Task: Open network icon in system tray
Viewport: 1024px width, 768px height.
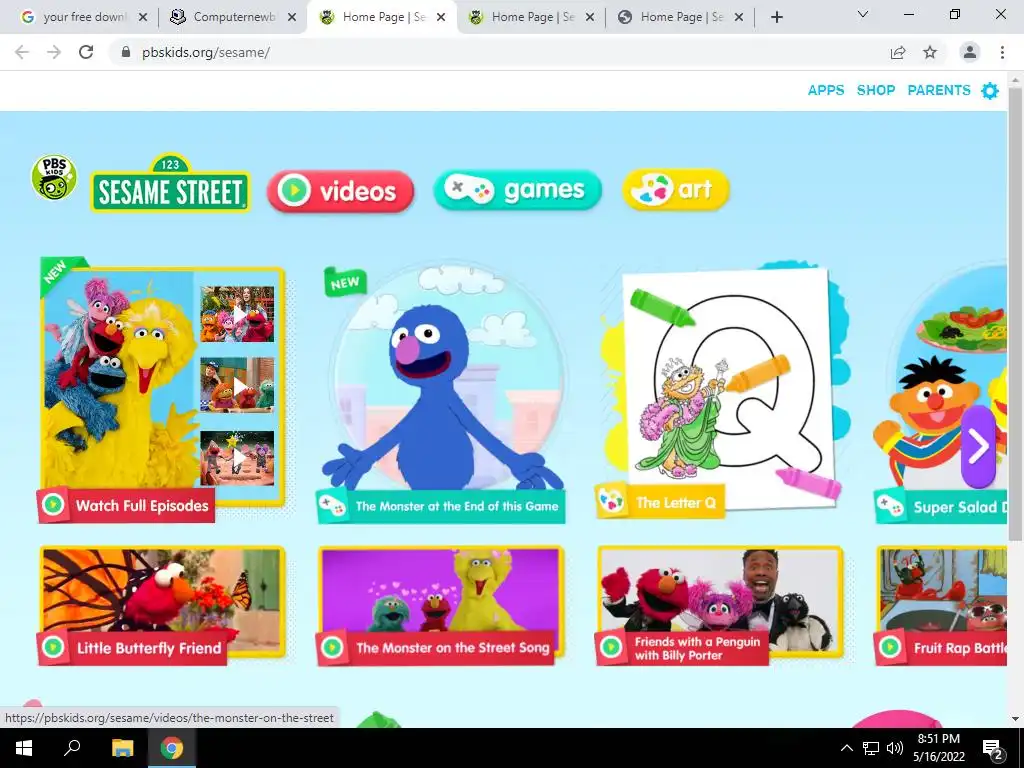Action: pos(871,748)
